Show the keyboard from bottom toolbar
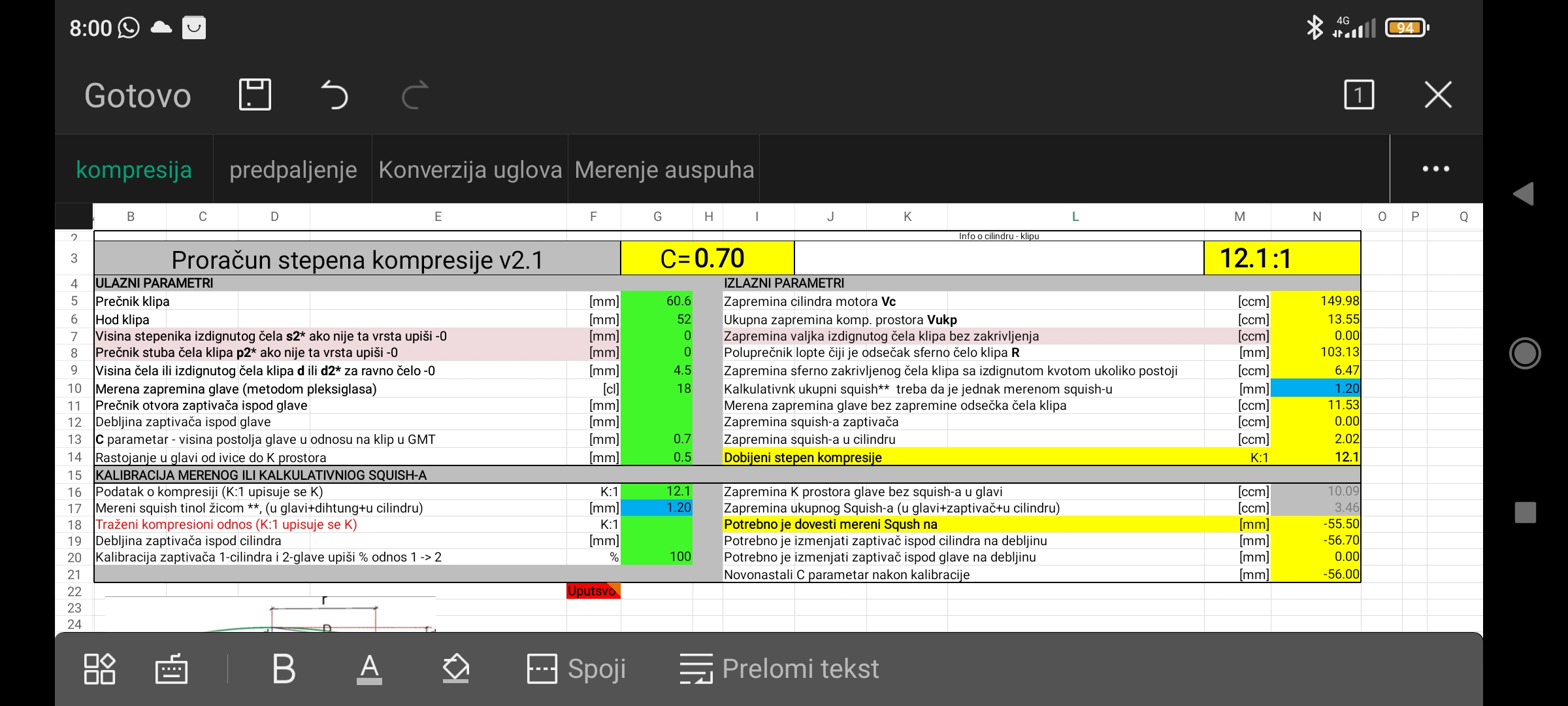The height and width of the screenshot is (706, 1568). (x=172, y=669)
